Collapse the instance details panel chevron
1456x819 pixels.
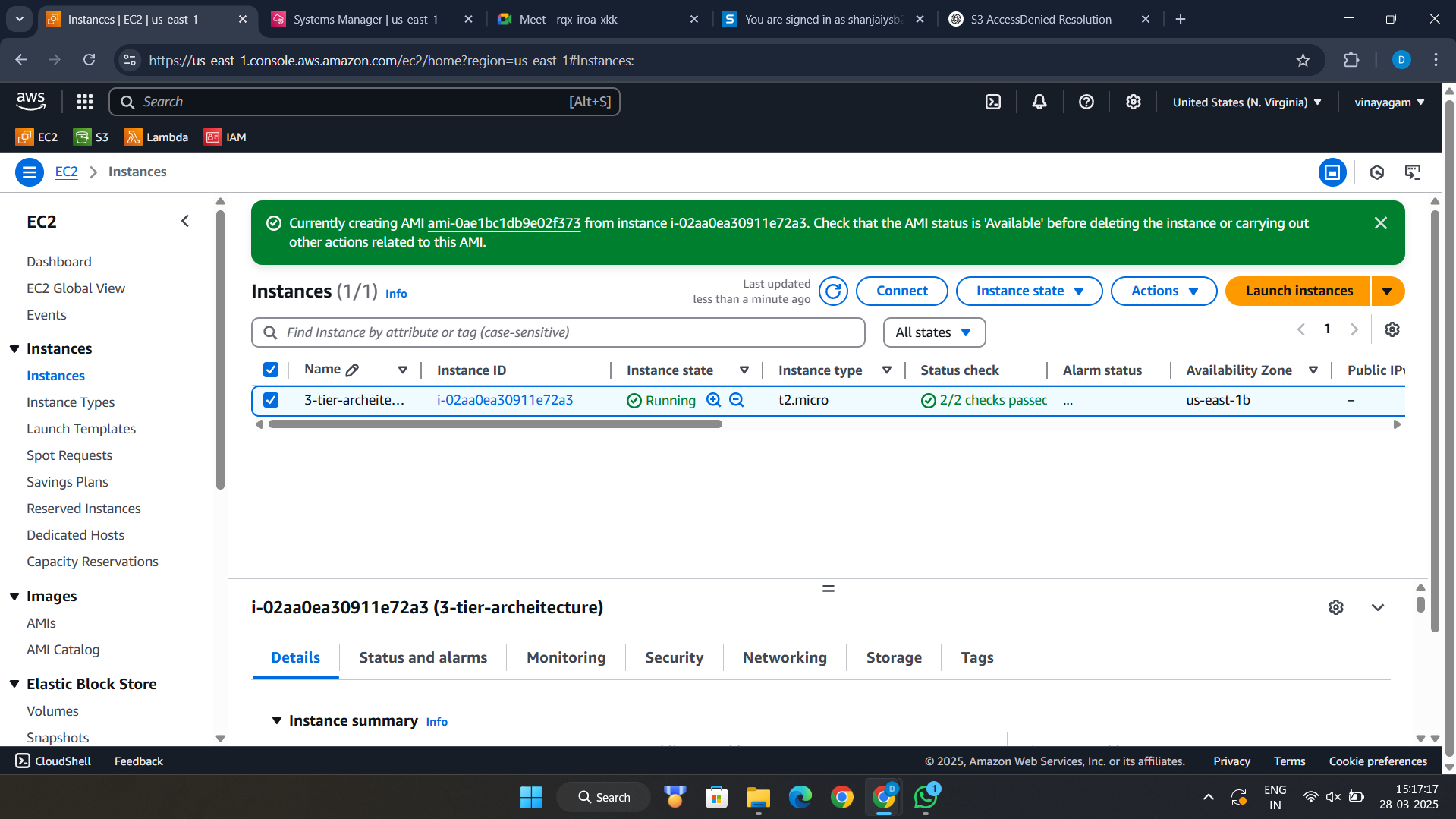[x=1378, y=607]
